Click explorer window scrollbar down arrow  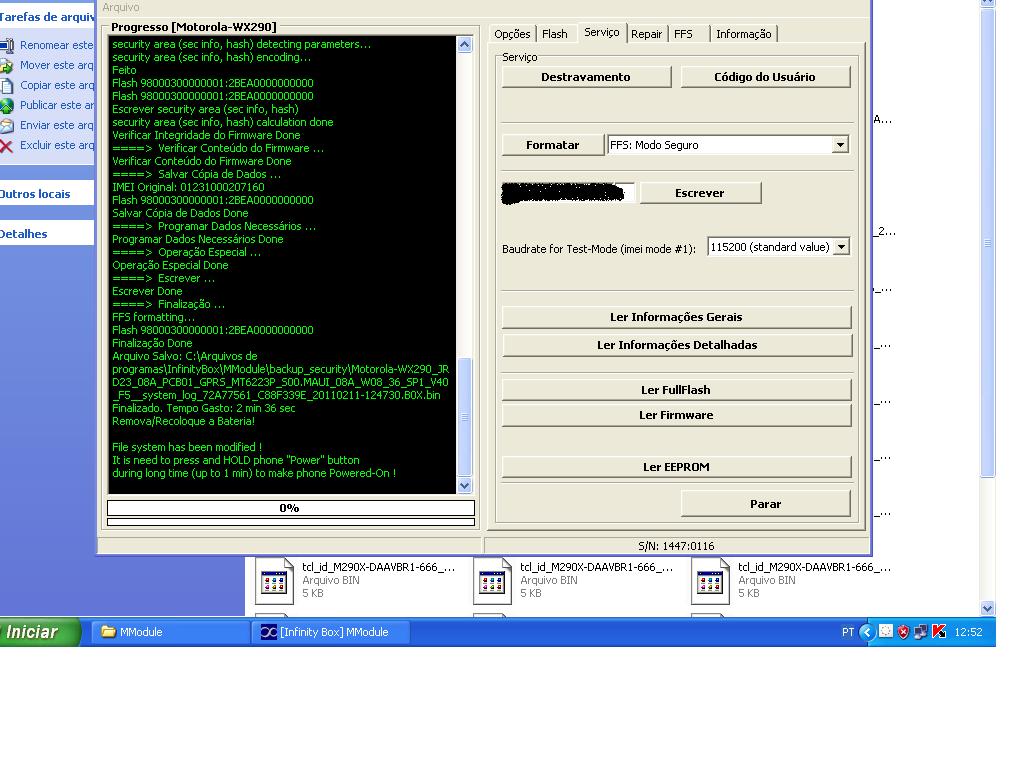pos(987,608)
